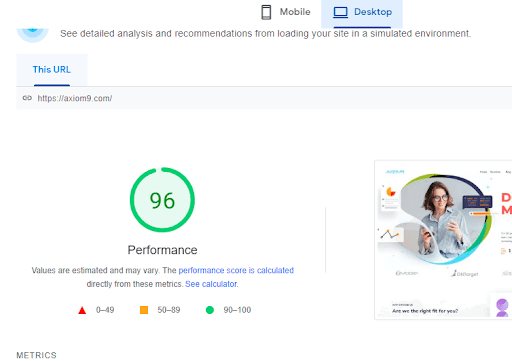Image resolution: width=512 pixels, height=361 pixels.
Task: Click the red triangle 0–49 legend icon
Action: click(82, 310)
